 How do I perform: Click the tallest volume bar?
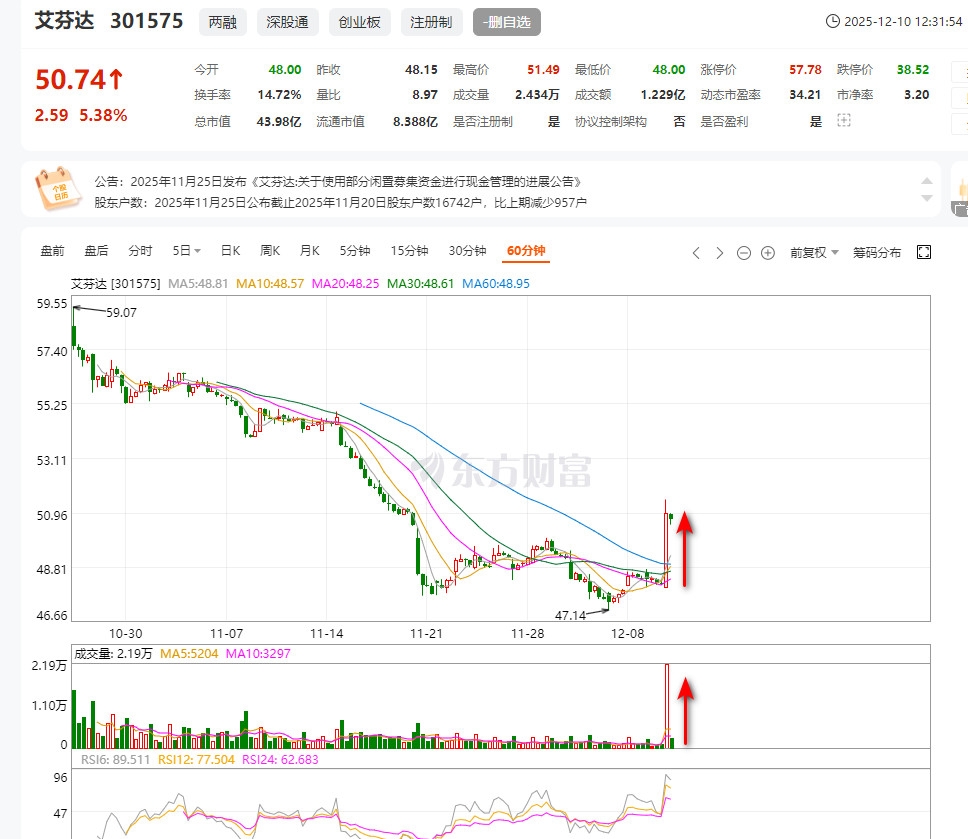coord(667,706)
